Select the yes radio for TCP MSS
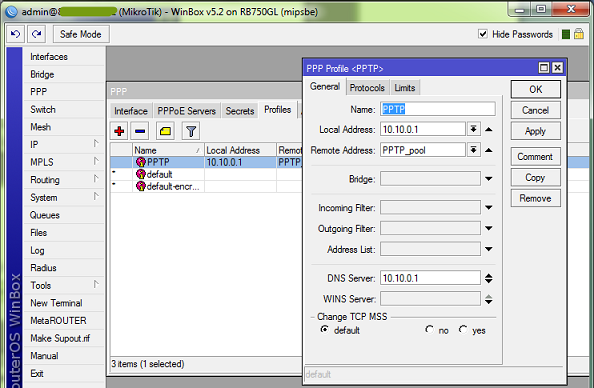The width and height of the screenshot is (594, 388). coord(463,330)
